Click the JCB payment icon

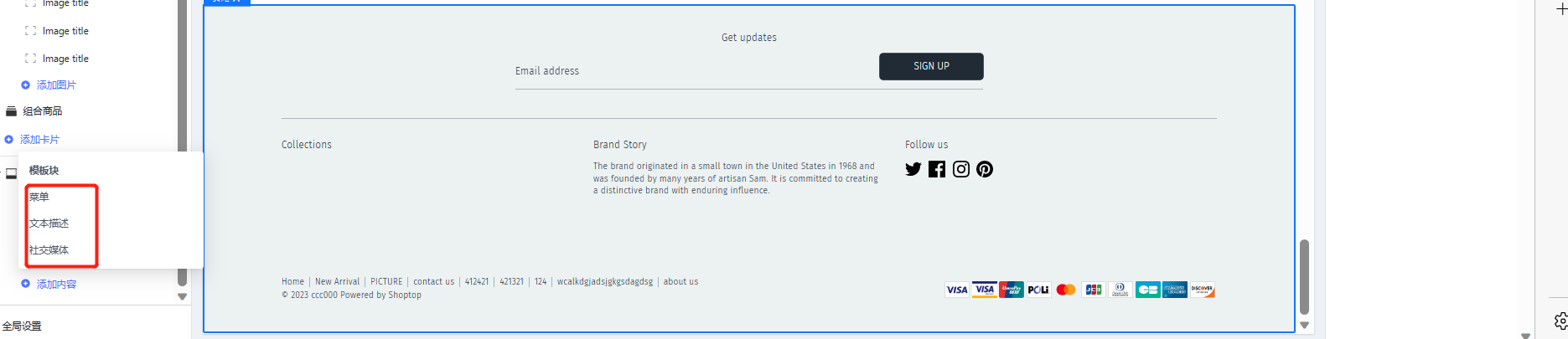point(1094,290)
